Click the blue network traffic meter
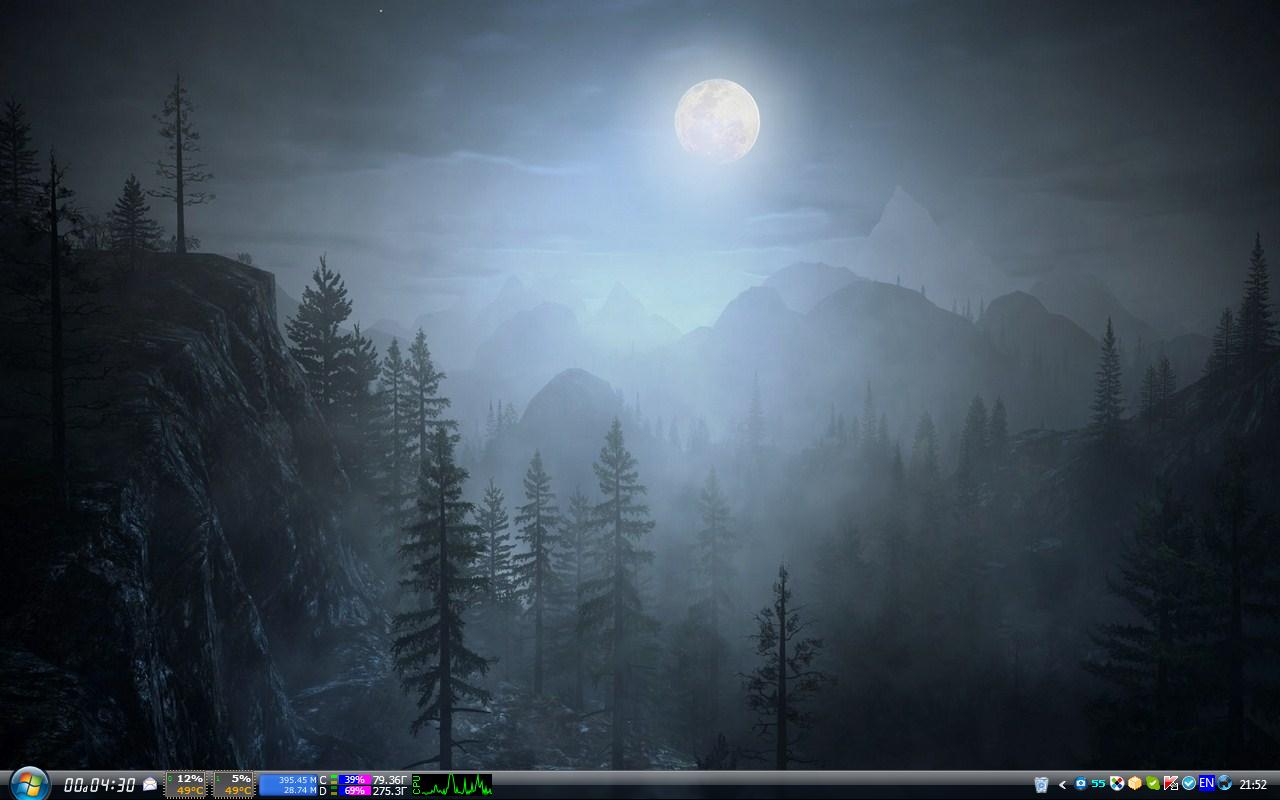Screen dimensions: 1280x800 point(288,784)
